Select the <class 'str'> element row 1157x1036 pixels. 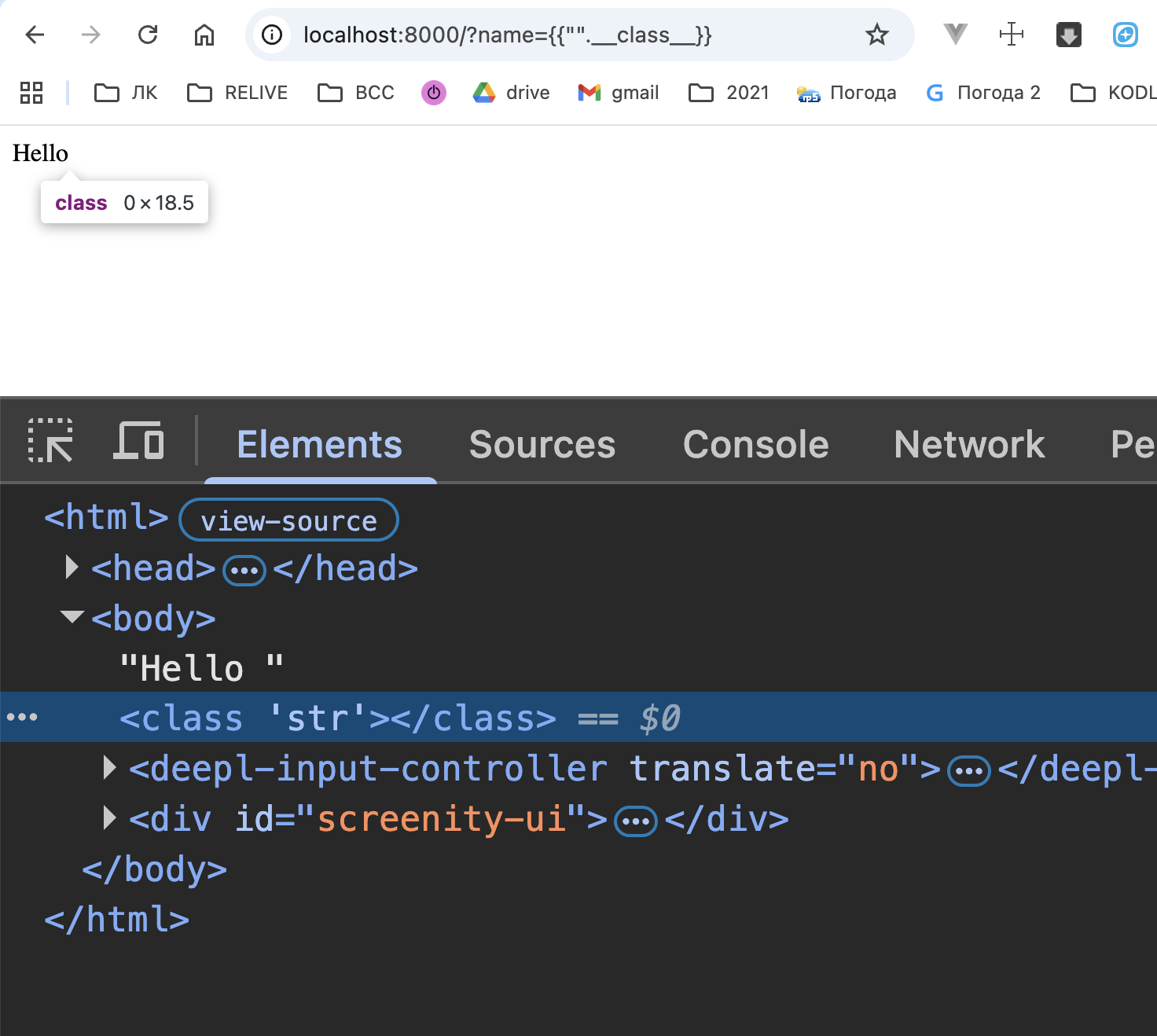click(578, 717)
